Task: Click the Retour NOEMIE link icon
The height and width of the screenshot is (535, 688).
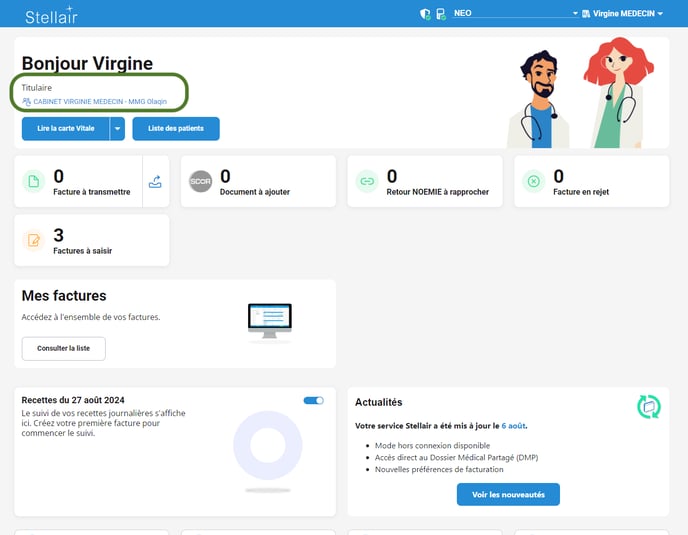Action: pos(367,181)
